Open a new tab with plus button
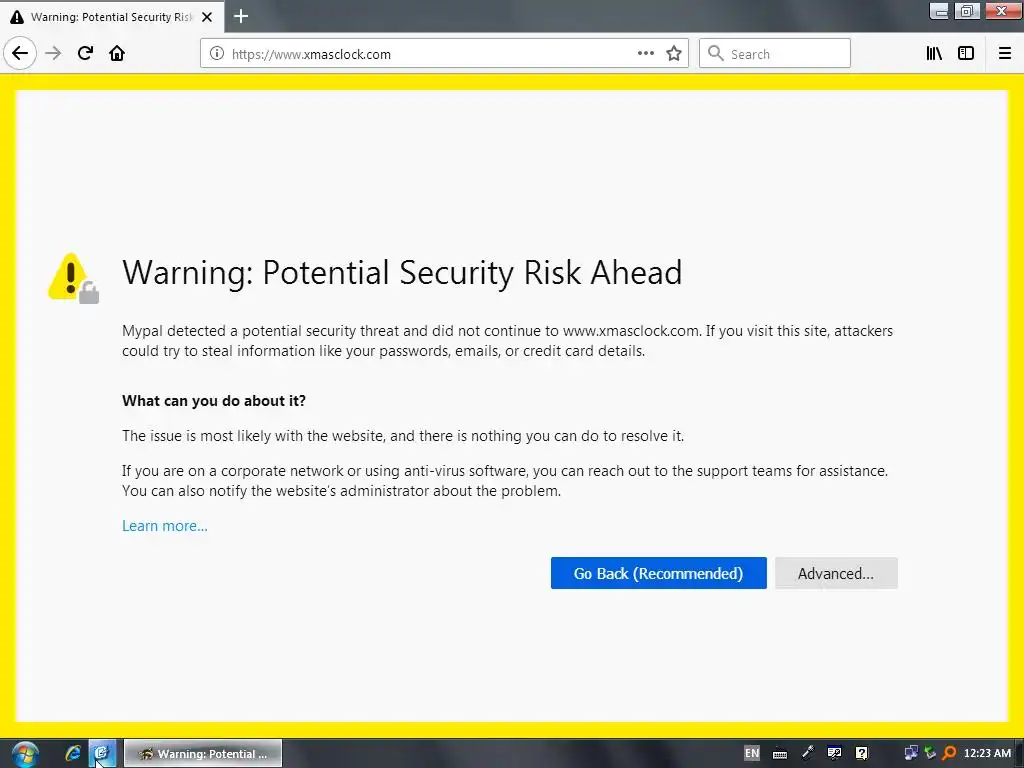The width and height of the screenshot is (1024, 768). coord(241,16)
